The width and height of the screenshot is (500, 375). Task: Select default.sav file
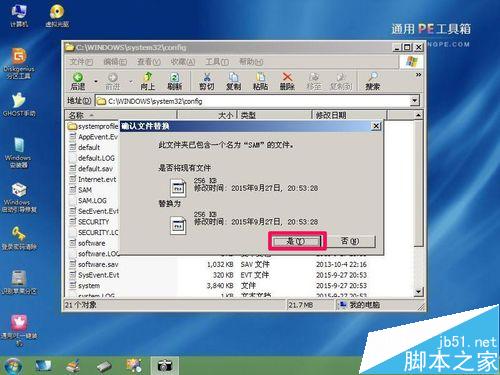point(91,169)
